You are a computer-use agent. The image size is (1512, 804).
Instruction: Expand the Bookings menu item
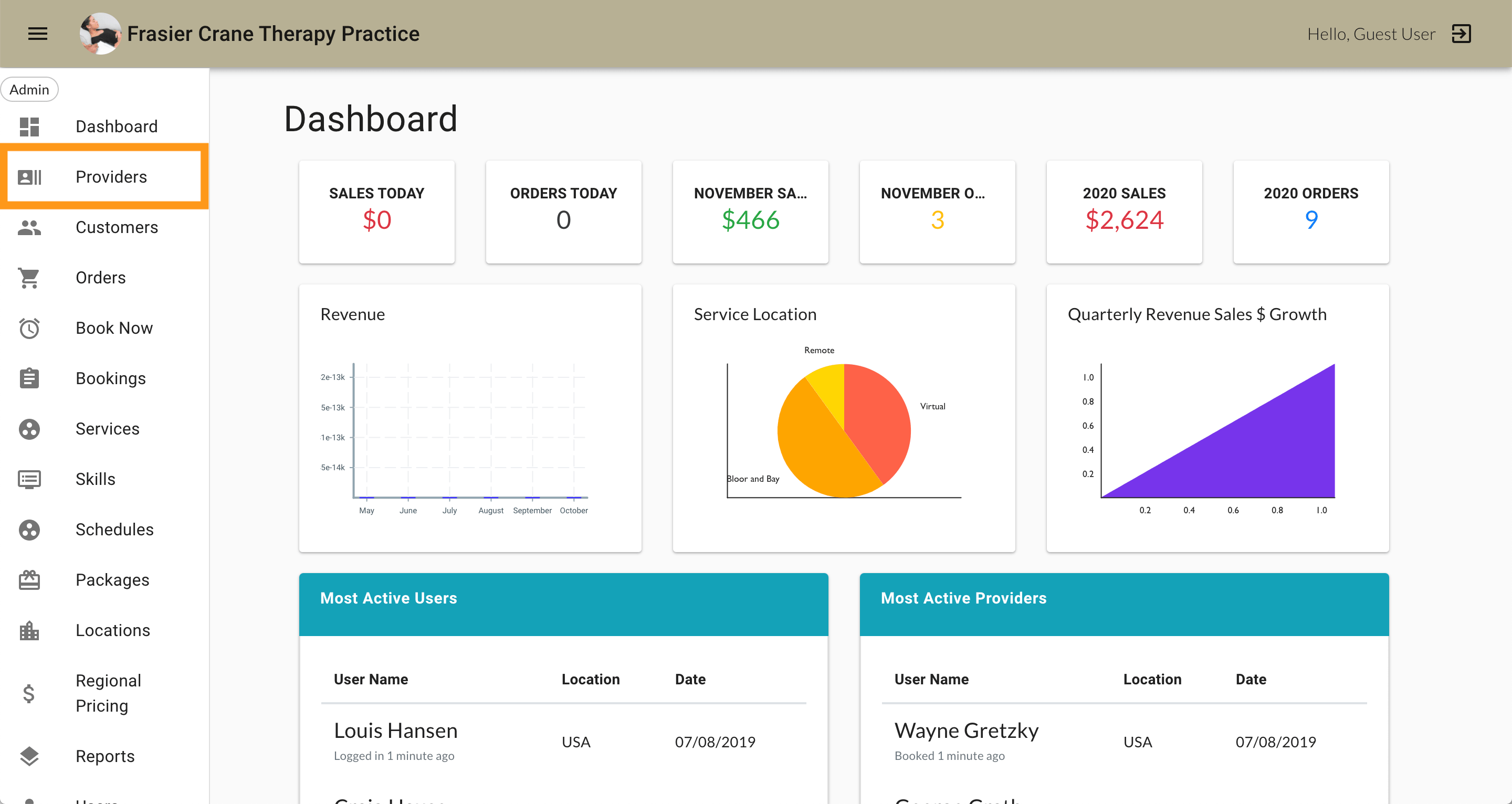click(110, 378)
